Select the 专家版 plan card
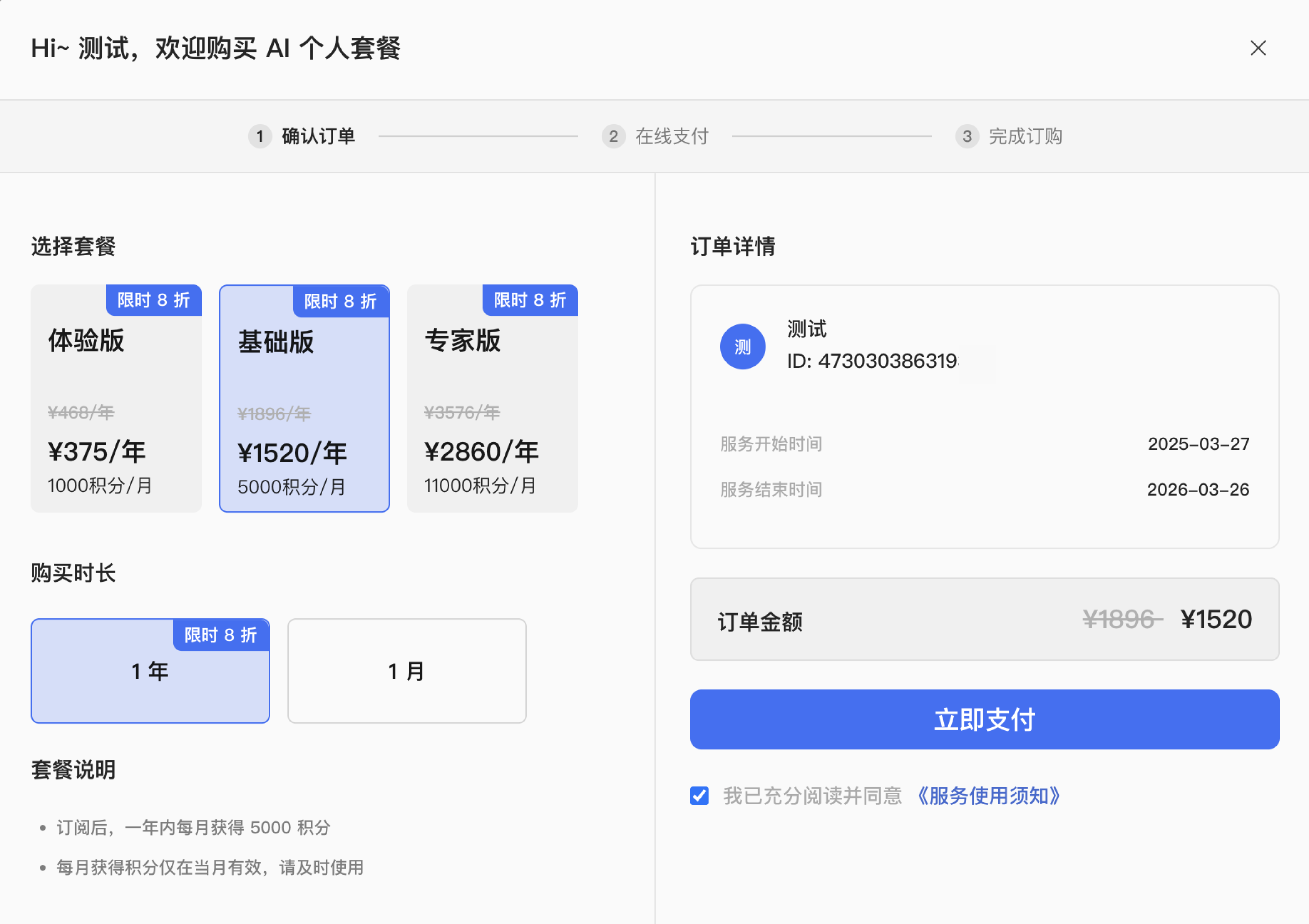Viewport: 1309px width, 924px height. 493,399
